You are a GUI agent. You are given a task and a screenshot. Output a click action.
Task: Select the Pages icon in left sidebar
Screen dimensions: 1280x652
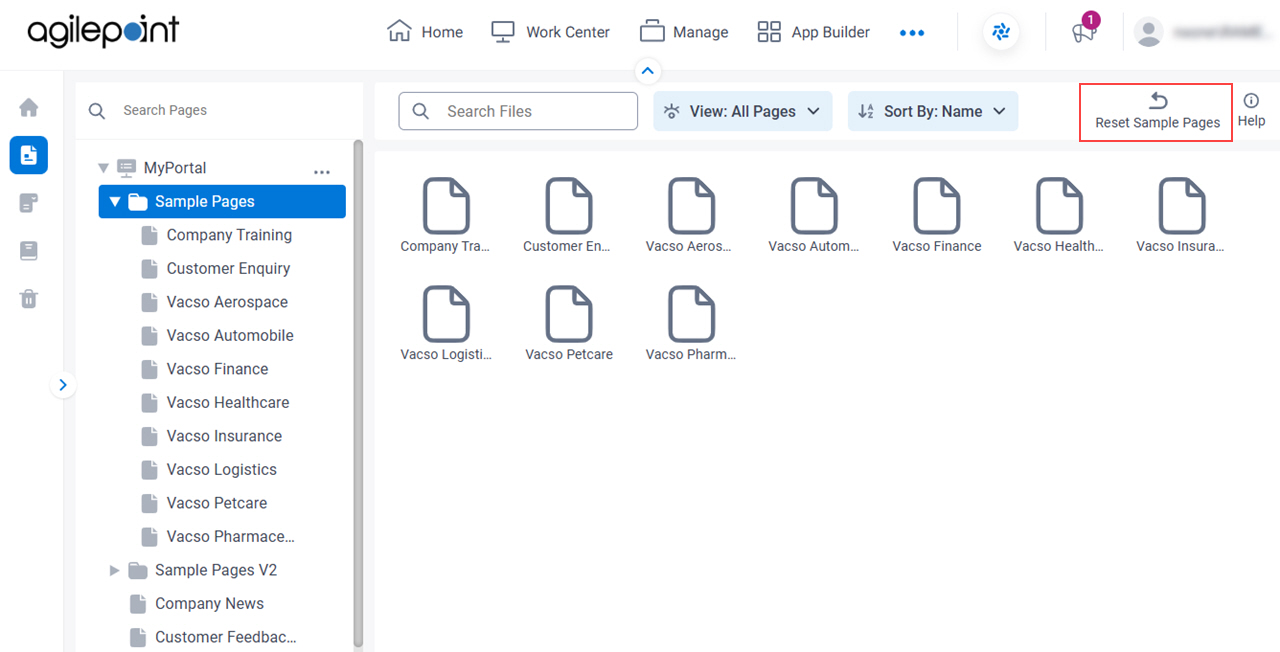(29, 155)
